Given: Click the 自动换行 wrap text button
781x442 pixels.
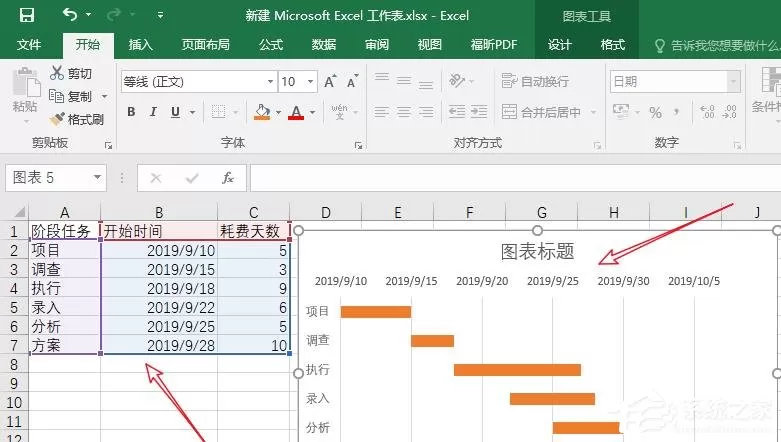Looking at the screenshot, I should point(535,81).
